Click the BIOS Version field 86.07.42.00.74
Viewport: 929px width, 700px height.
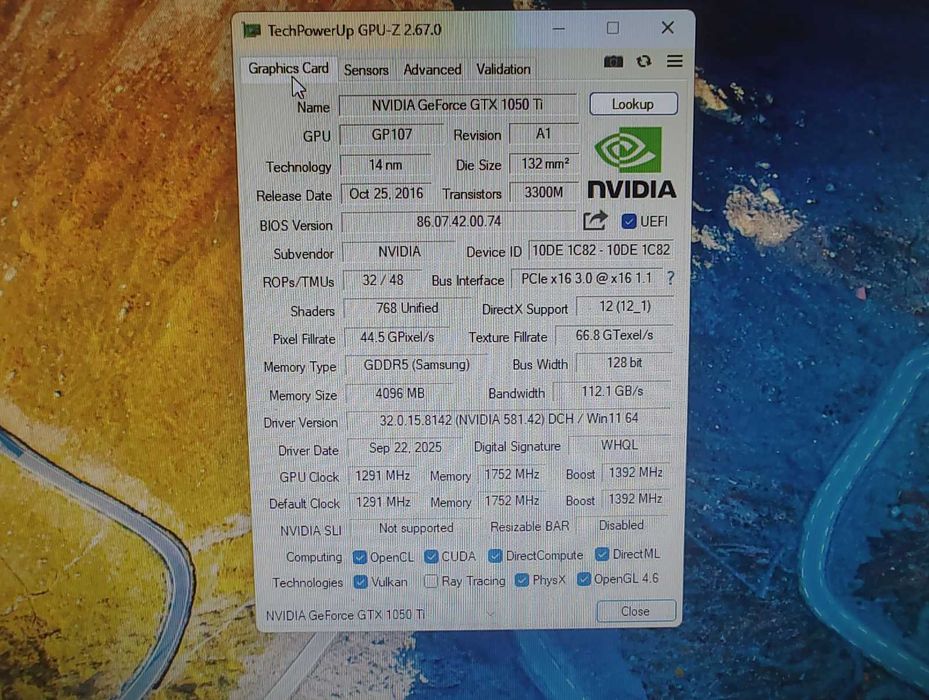(x=459, y=222)
